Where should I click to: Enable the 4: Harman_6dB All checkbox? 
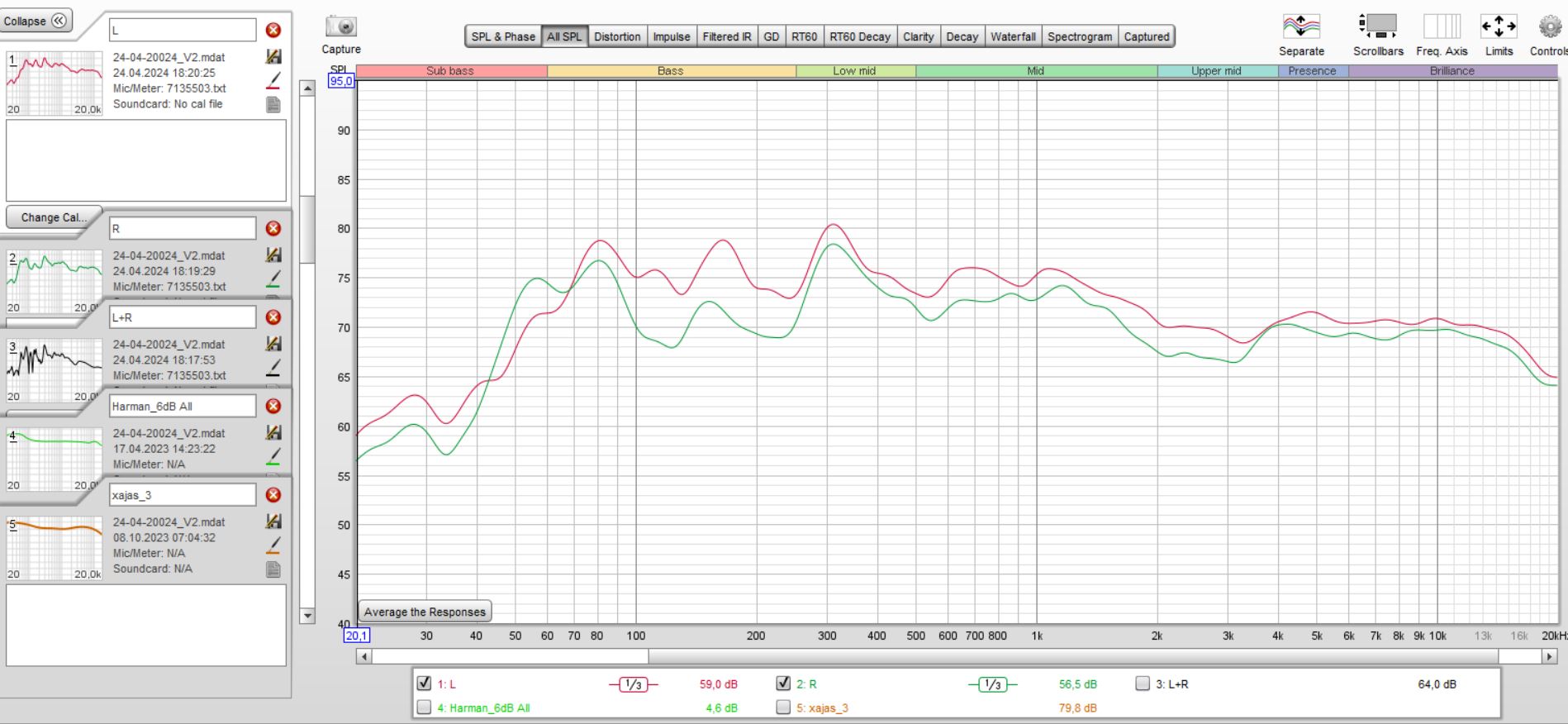tap(424, 707)
